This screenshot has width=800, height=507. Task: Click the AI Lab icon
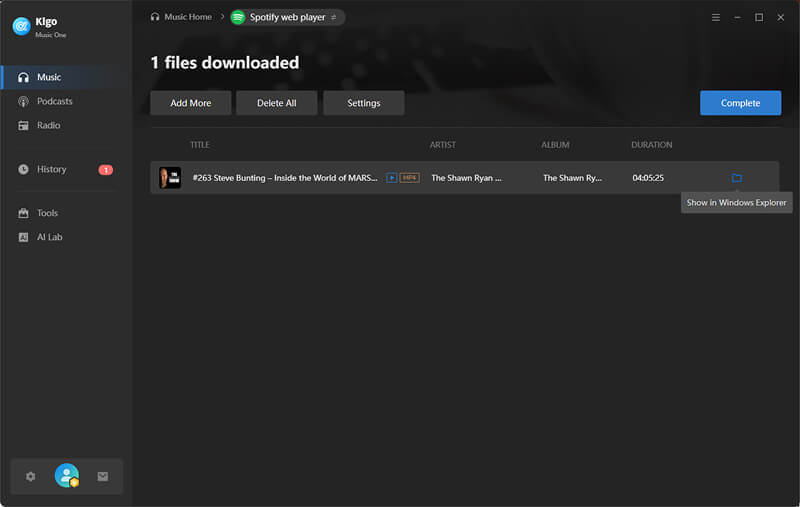[23, 237]
